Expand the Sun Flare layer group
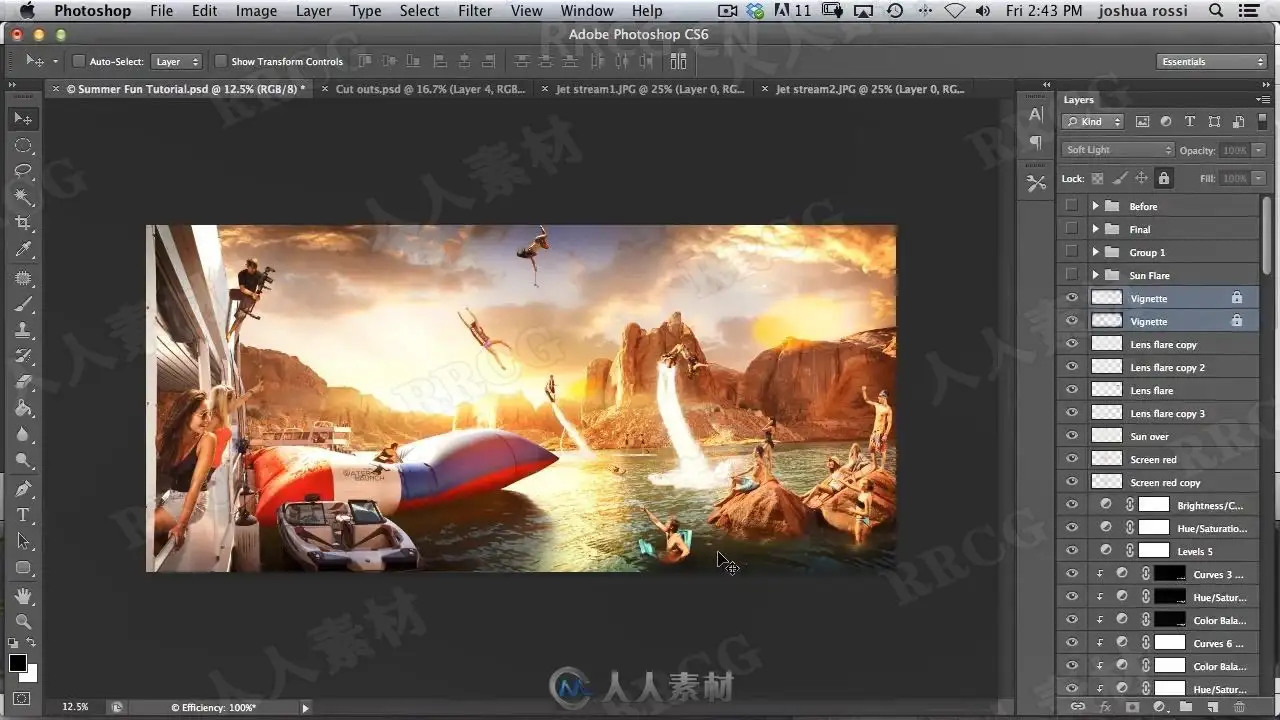 [x=1095, y=275]
